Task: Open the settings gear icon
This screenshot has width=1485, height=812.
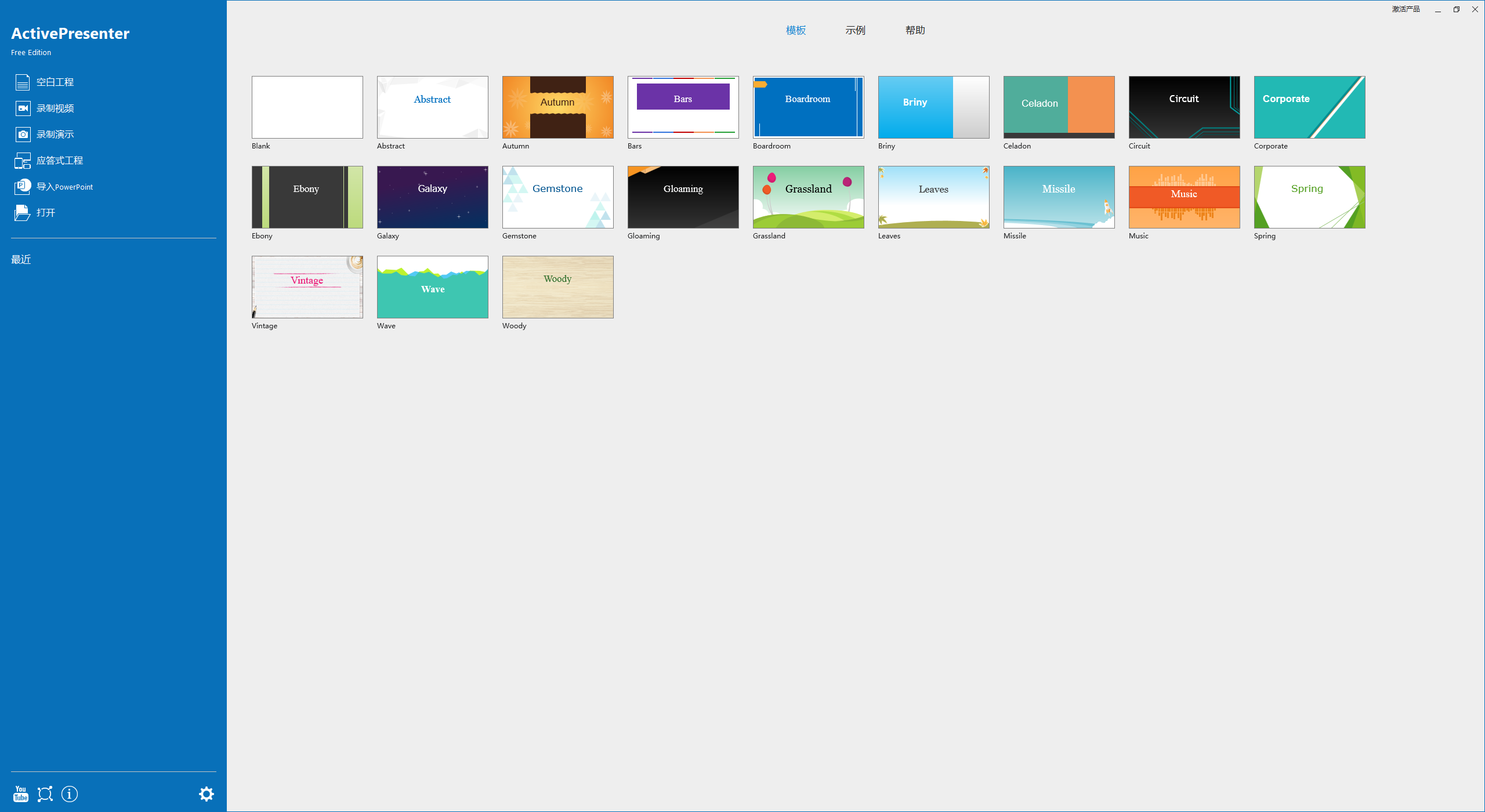Action: coord(207,794)
